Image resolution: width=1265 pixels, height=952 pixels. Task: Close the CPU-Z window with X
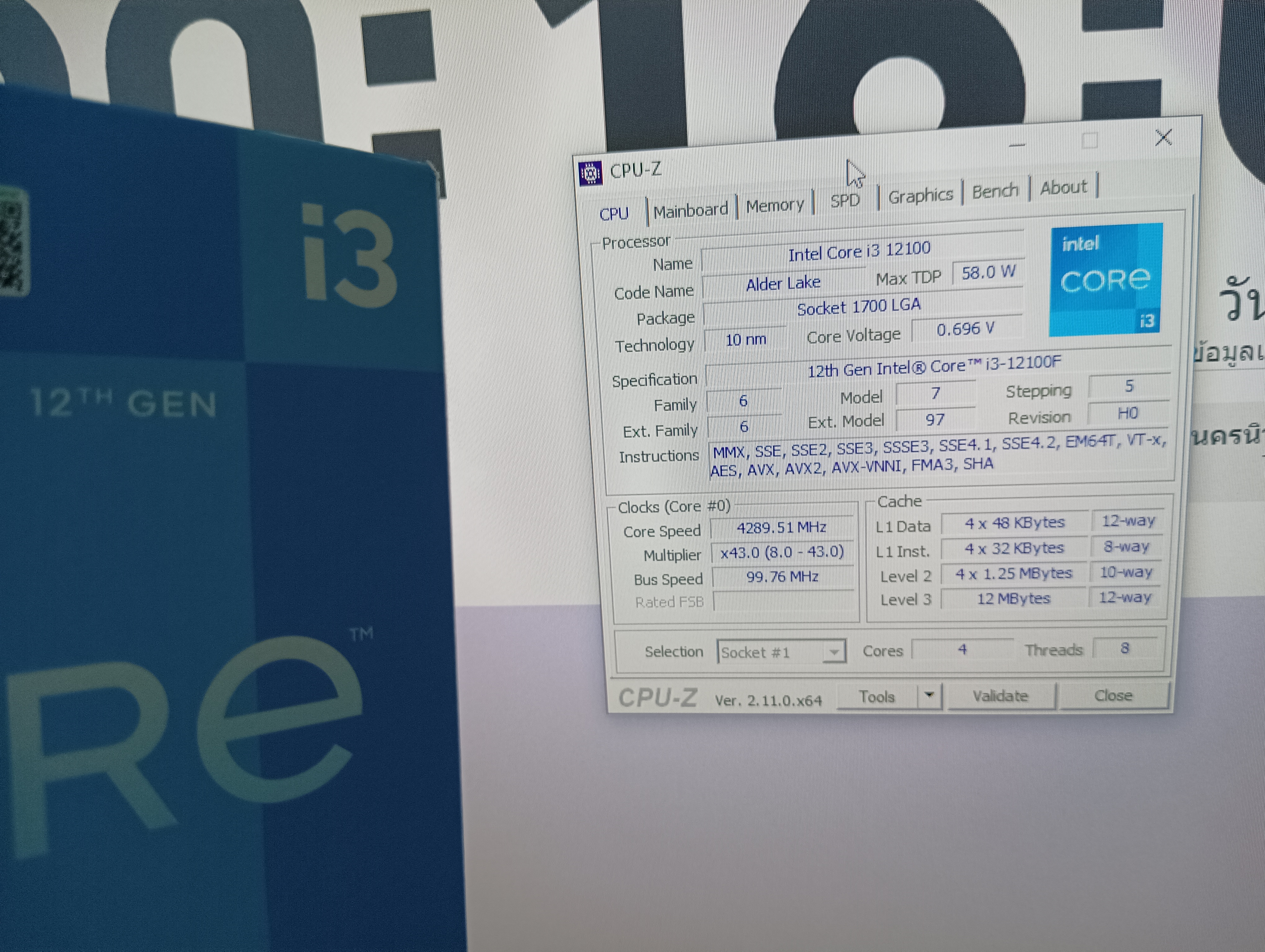tap(1163, 138)
